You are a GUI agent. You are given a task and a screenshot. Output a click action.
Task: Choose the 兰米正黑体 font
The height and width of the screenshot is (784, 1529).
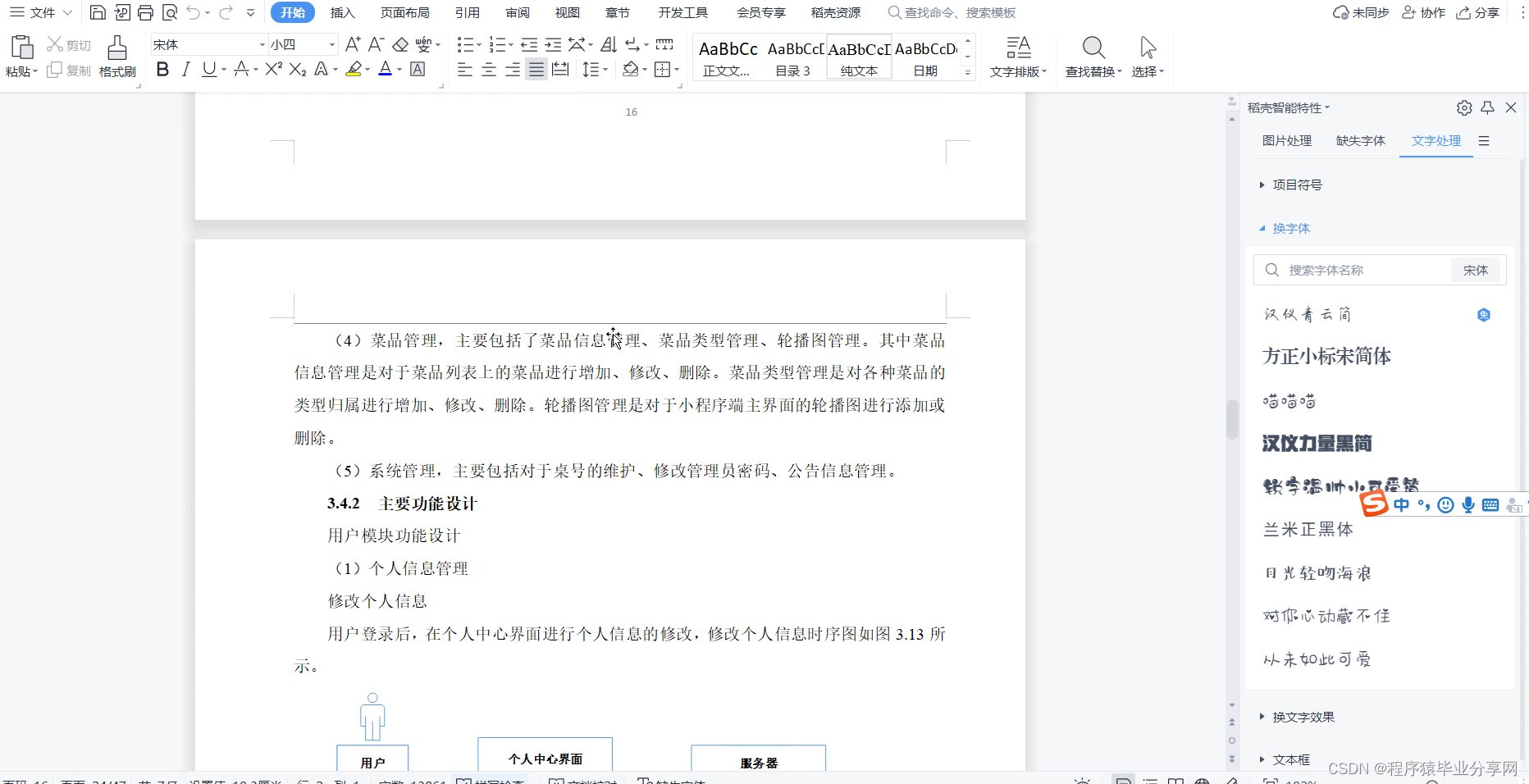pyautogui.click(x=1308, y=529)
